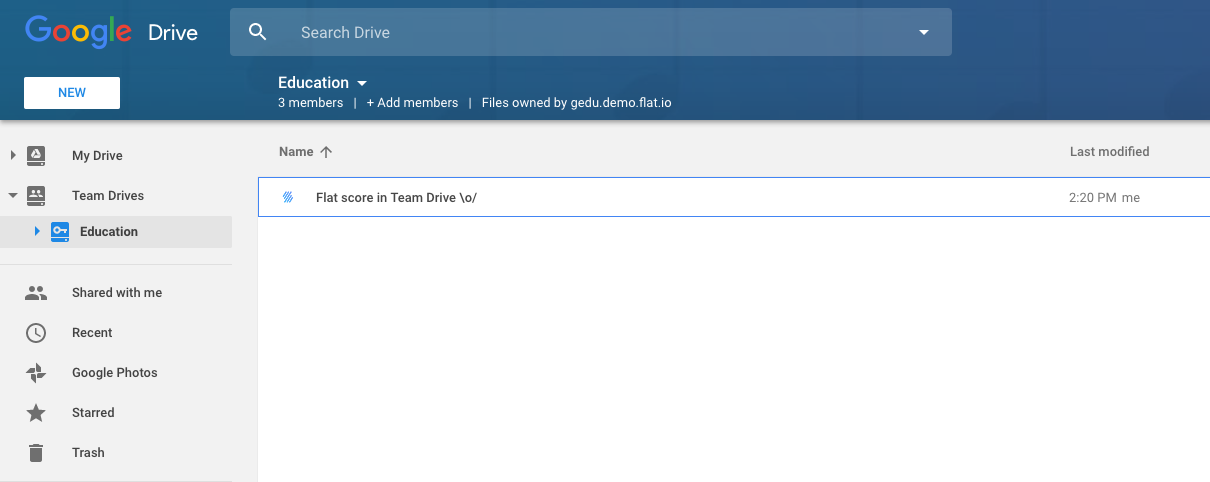
Task: Click the search magnifier icon
Action: (x=258, y=32)
